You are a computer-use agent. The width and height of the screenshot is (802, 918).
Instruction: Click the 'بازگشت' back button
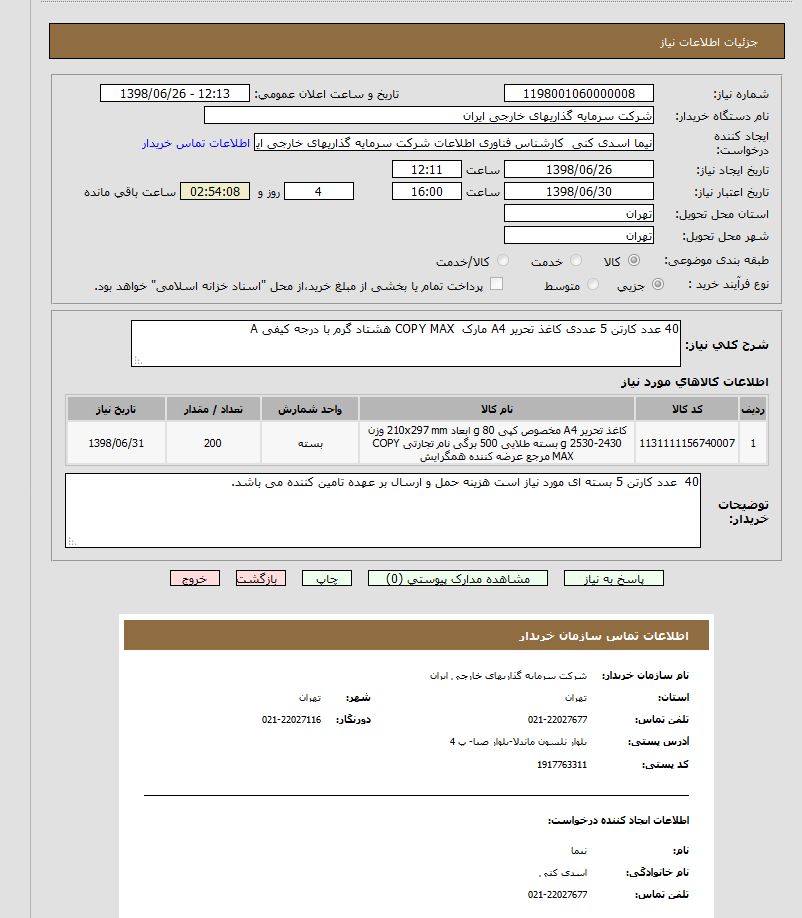pos(261,579)
